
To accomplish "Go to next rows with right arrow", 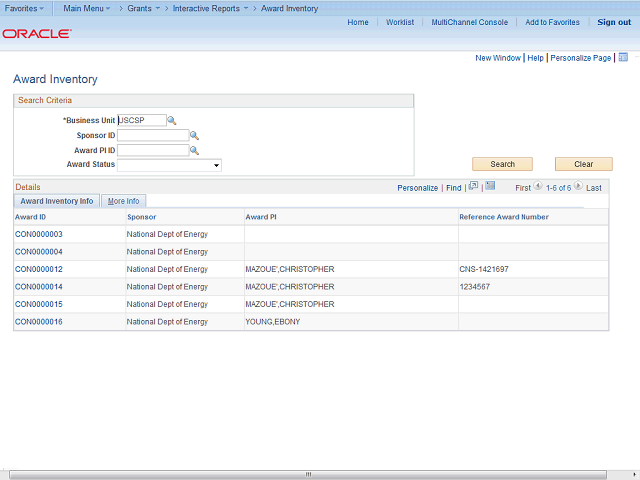I will [x=579, y=187].
